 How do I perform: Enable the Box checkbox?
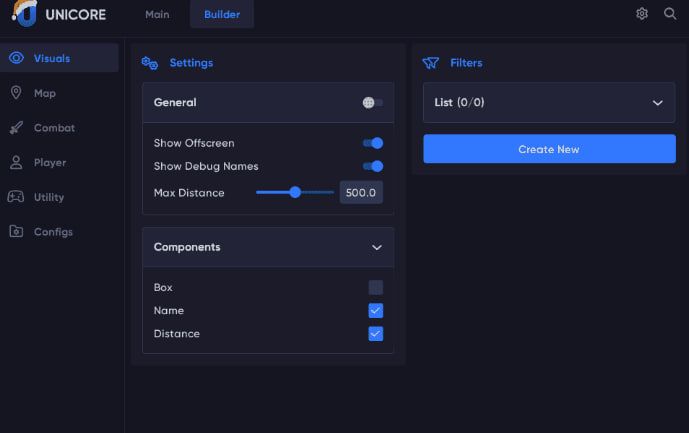click(x=376, y=287)
